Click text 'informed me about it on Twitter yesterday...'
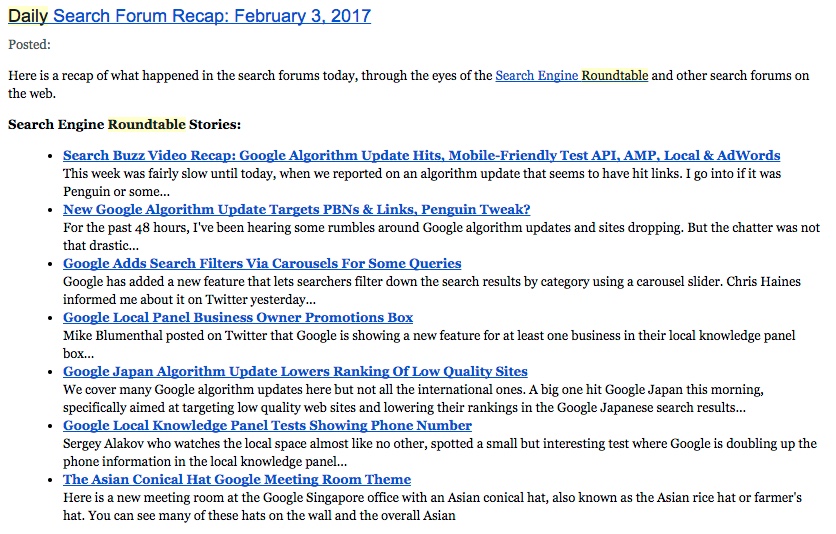The height and width of the screenshot is (534, 836). [189, 300]
